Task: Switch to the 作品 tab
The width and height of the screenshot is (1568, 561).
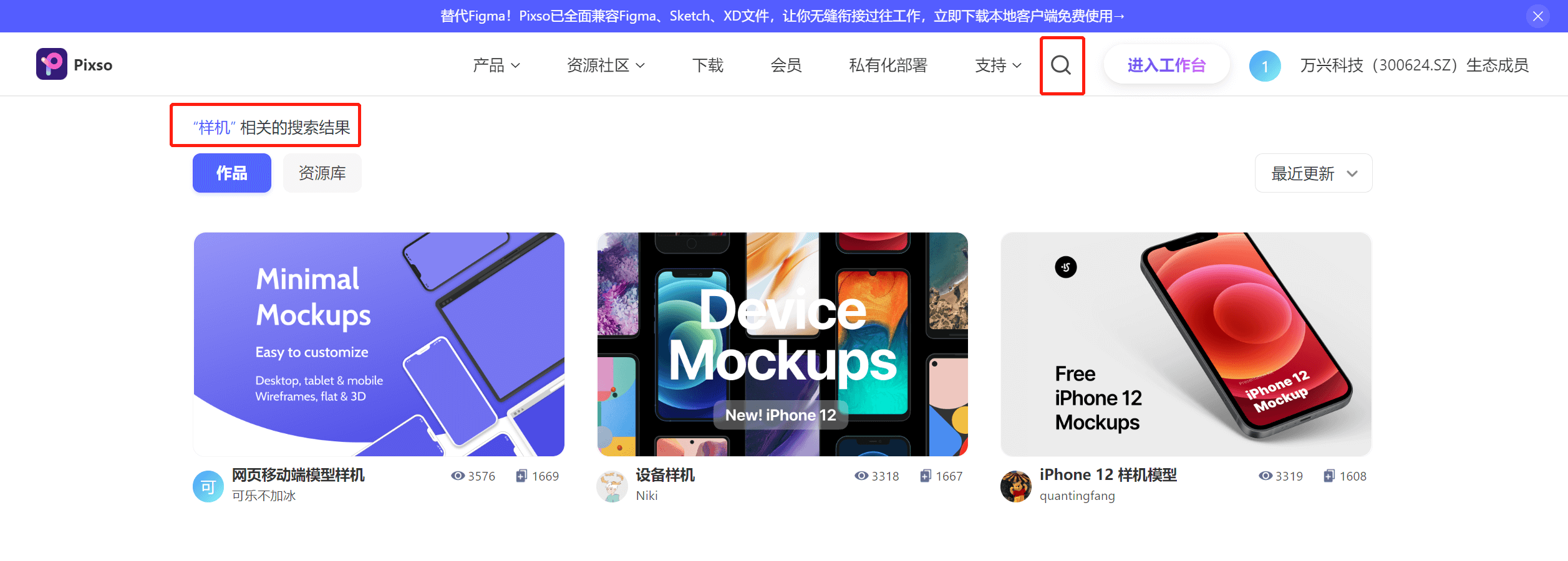Action: pyautogui.click(x=232, y=173)
